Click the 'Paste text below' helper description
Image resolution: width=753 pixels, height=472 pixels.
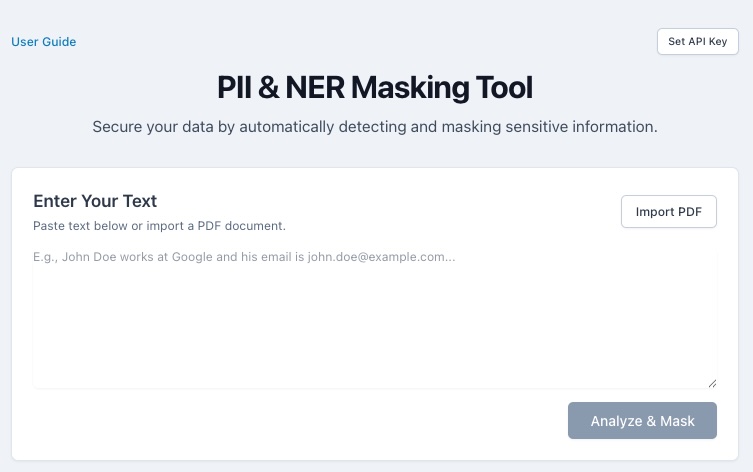[159, 226]
